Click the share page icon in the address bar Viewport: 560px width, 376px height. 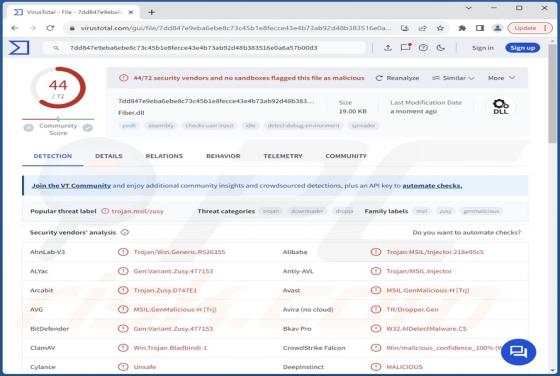(x=423, y=28)
